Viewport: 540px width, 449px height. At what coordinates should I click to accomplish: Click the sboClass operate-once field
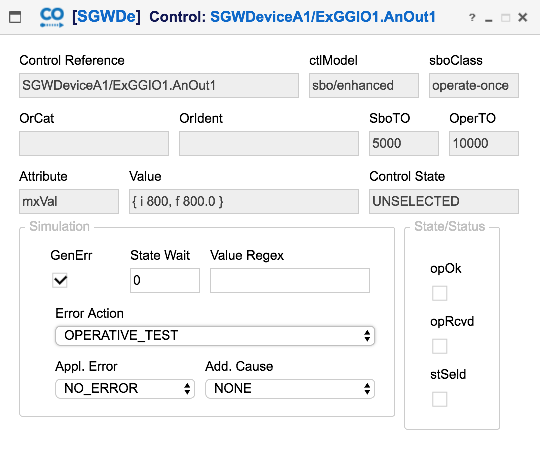[x=474, y=85]
